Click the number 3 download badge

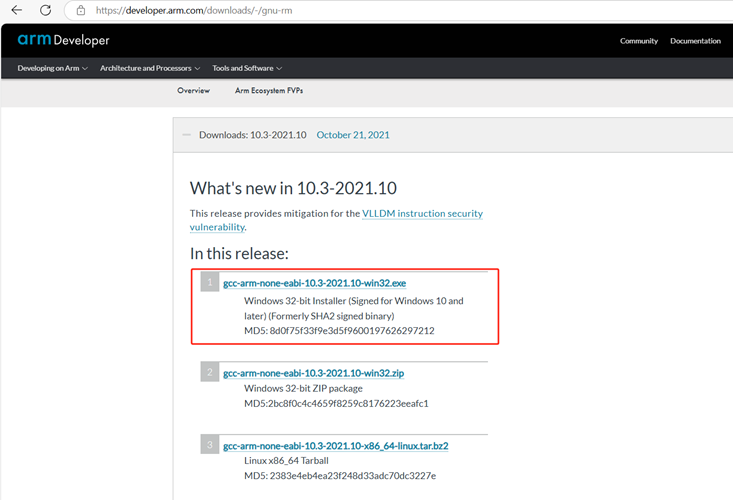(210, 444)
